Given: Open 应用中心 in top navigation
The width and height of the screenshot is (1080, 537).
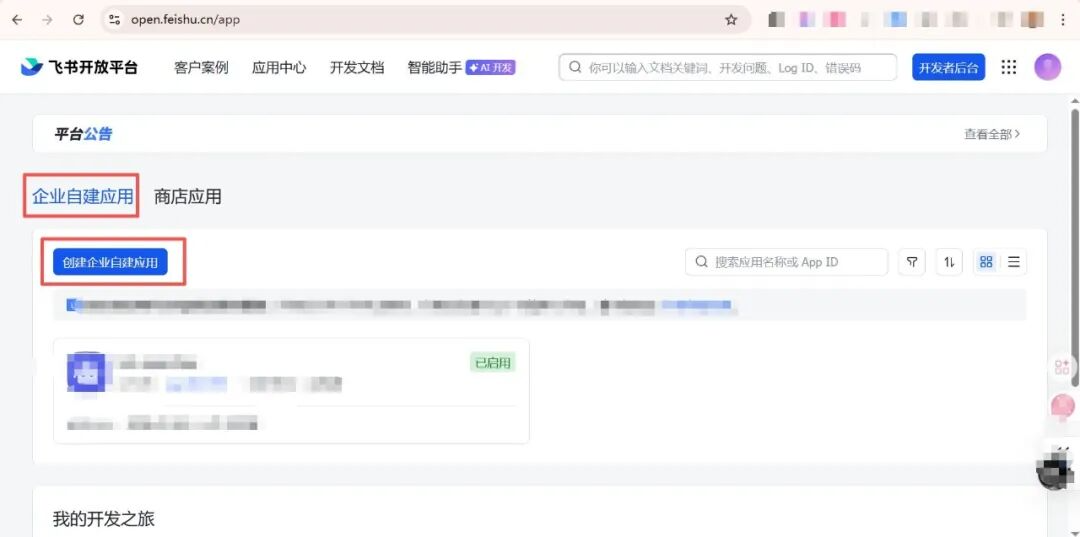Looking at the screenshot, I should pyautogui.click(x=279, y=67).
